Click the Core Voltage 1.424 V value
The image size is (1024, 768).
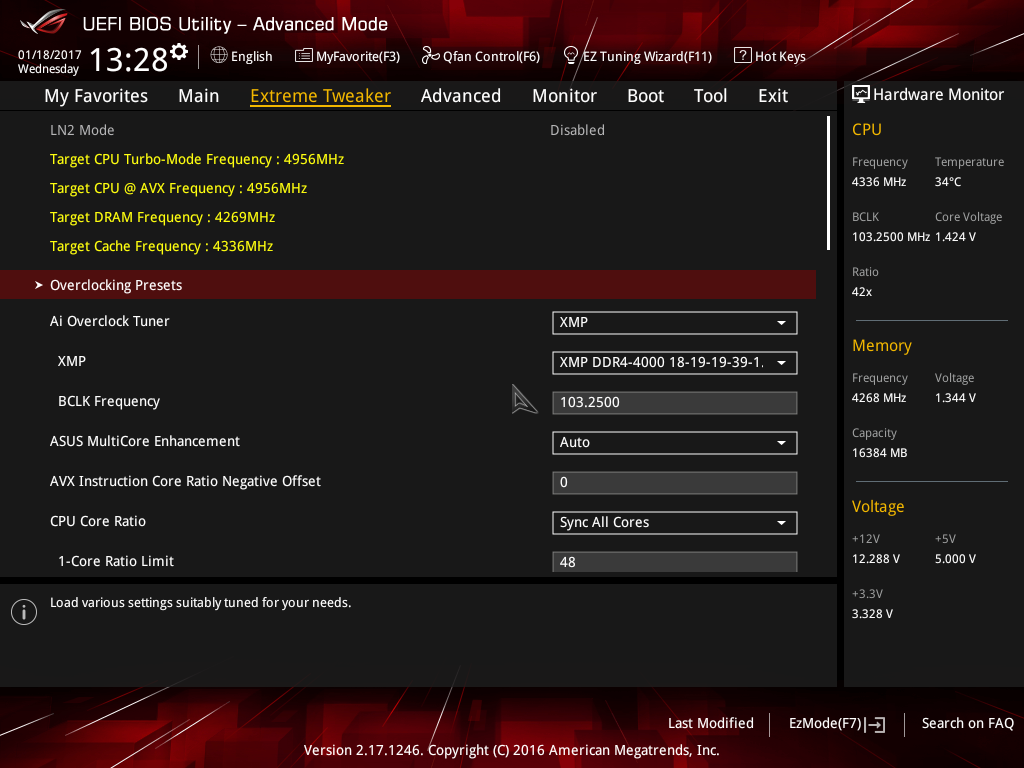[955, 236]
